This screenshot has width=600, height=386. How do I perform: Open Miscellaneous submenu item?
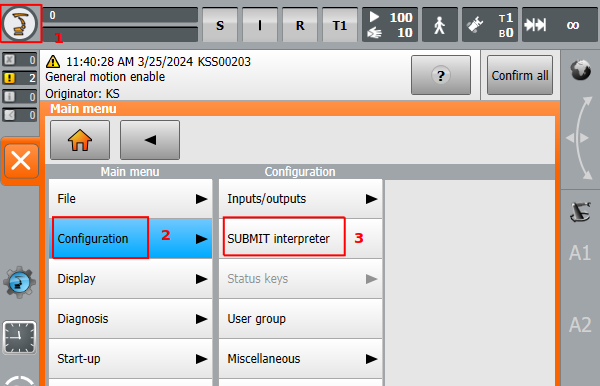[x=300, y=358]
